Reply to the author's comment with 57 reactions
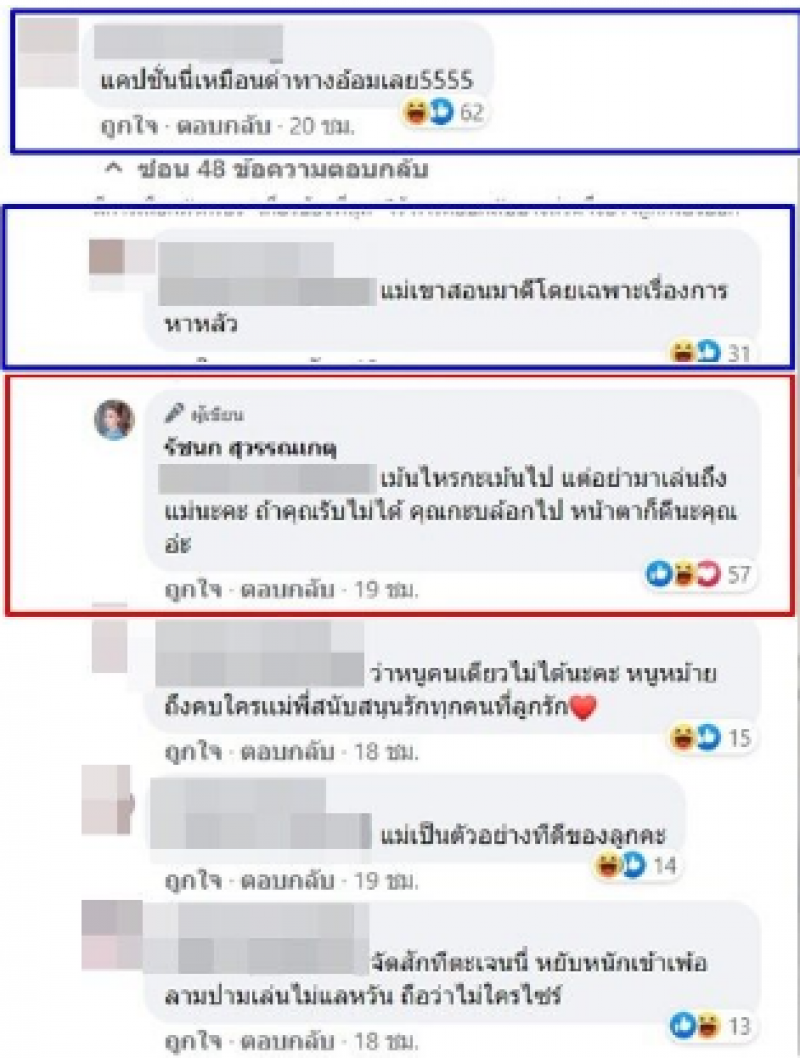Image resolution: width=800 pixels, height=1058 pixels. [x=287, y=590]
